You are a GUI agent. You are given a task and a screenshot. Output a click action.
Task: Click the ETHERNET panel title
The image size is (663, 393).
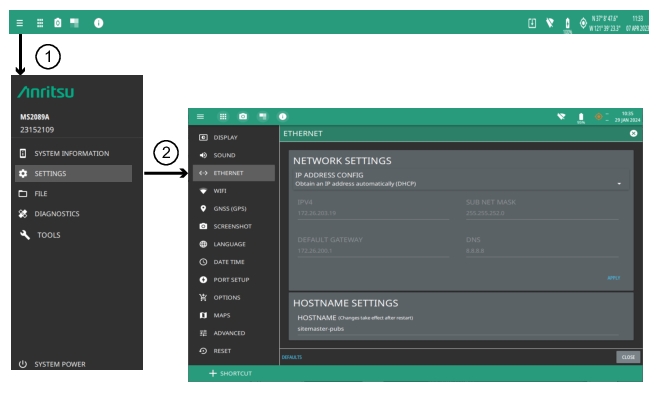point(303,133)
